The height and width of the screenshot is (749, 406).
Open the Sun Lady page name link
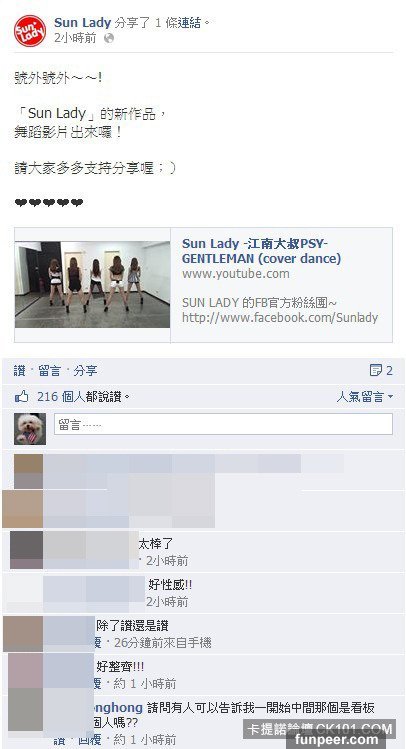tap(83, 22)
